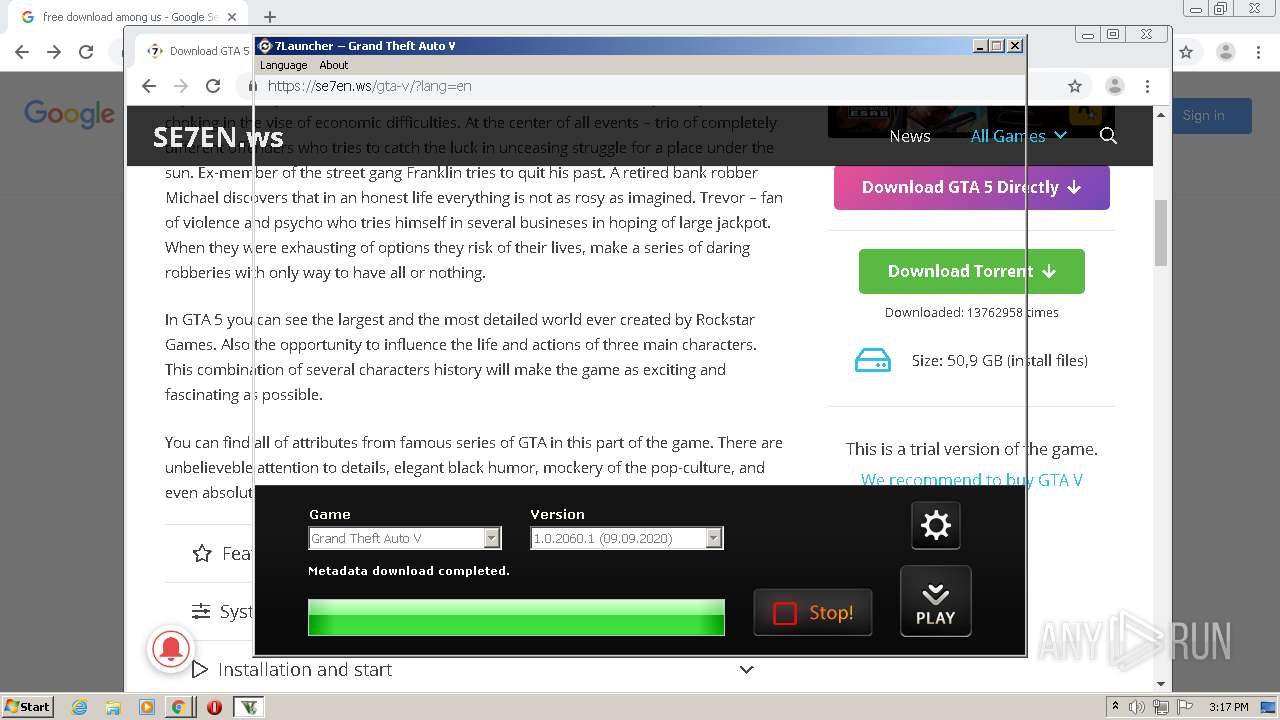Launch Internet Explorer from taskbar
The width and height of the screenshot is (1280, 720).
click(x=79, y=707)
